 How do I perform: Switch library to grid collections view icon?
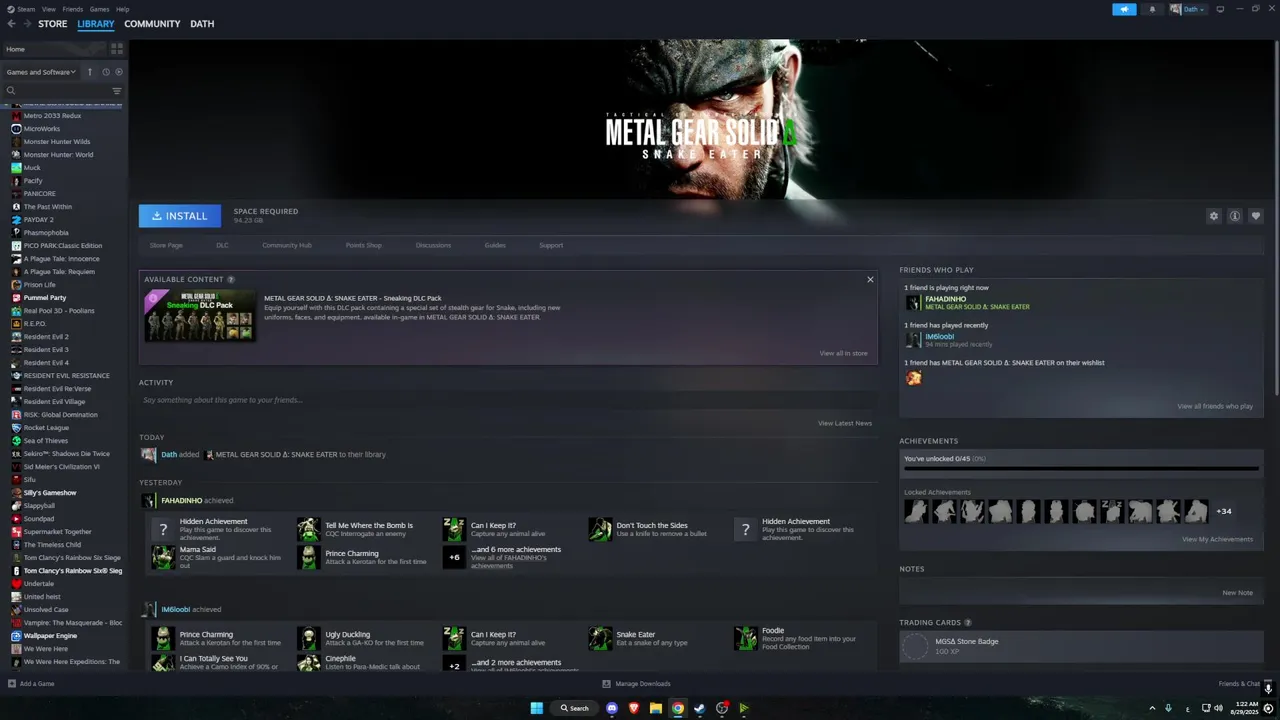coord(117,48)
